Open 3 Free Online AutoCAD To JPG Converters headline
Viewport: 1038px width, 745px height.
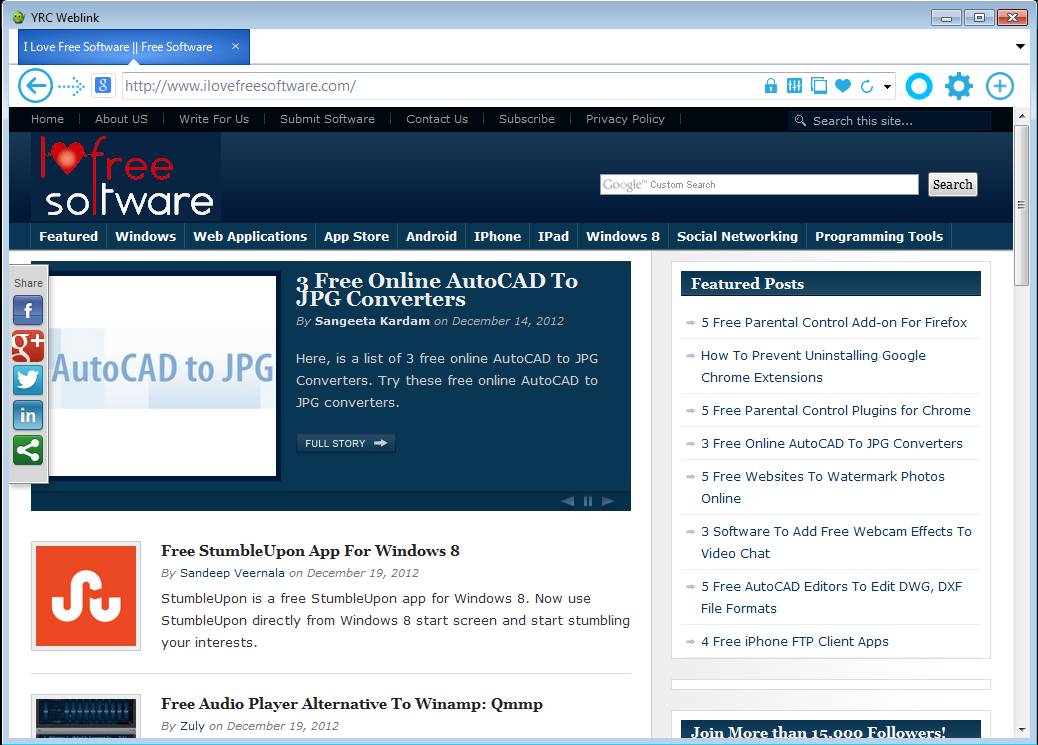click(437, 290)
